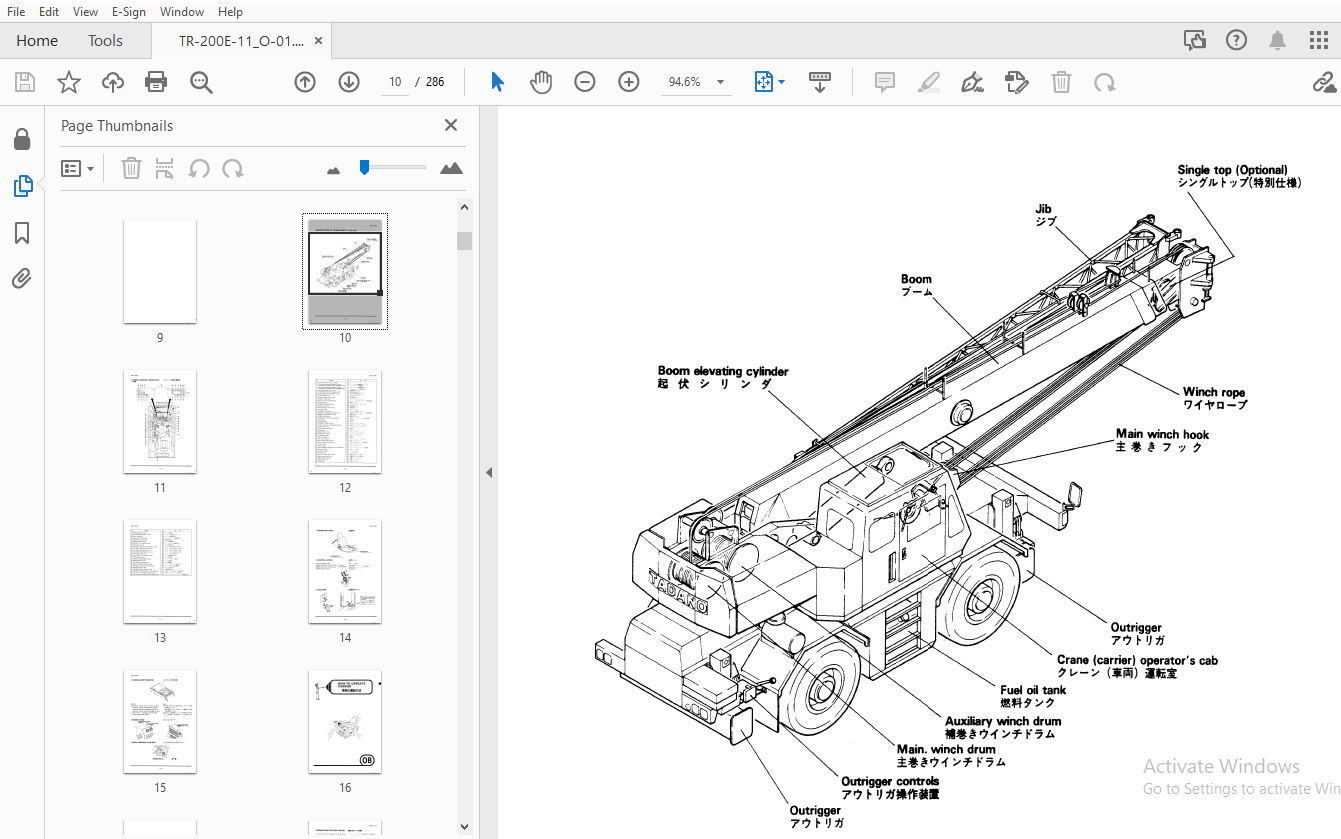Zoom in with the plus icon
This screenshot has width=1341, height=839.
coord(629,82)
